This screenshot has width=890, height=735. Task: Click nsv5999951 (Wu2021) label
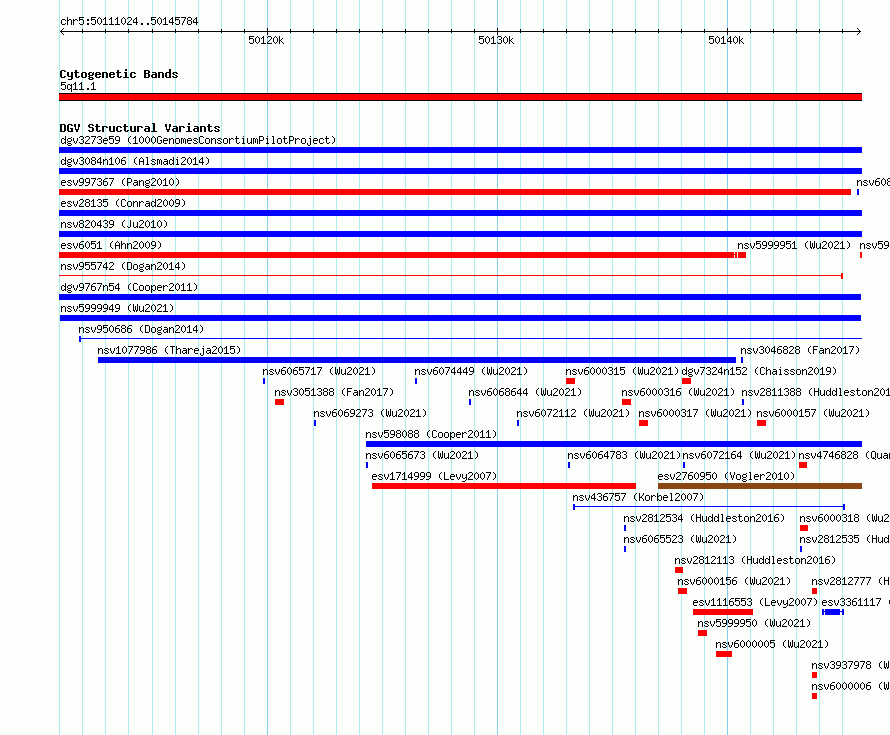click(x=794, y=245)
